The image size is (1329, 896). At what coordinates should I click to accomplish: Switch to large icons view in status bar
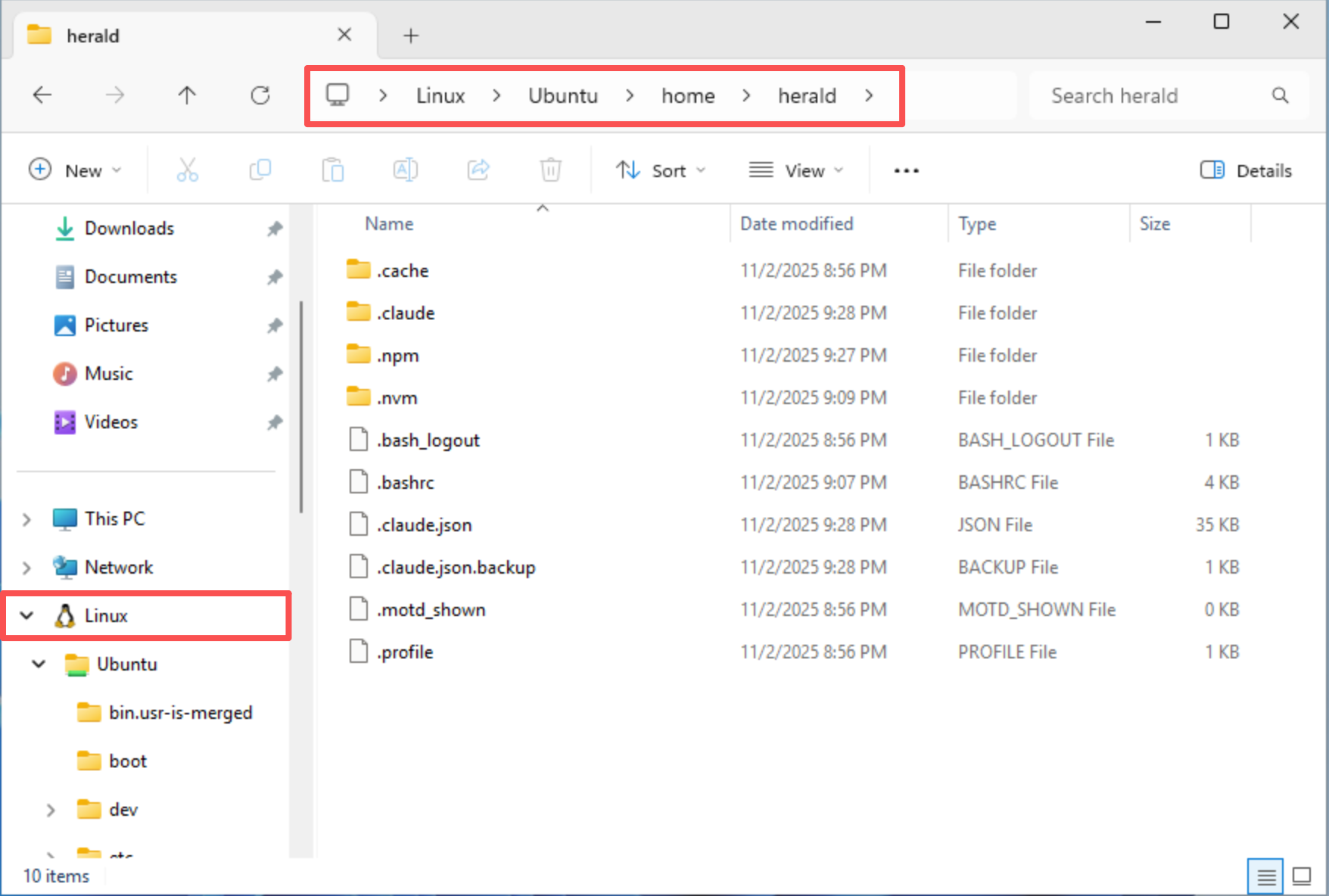(x=1301, y=876)
